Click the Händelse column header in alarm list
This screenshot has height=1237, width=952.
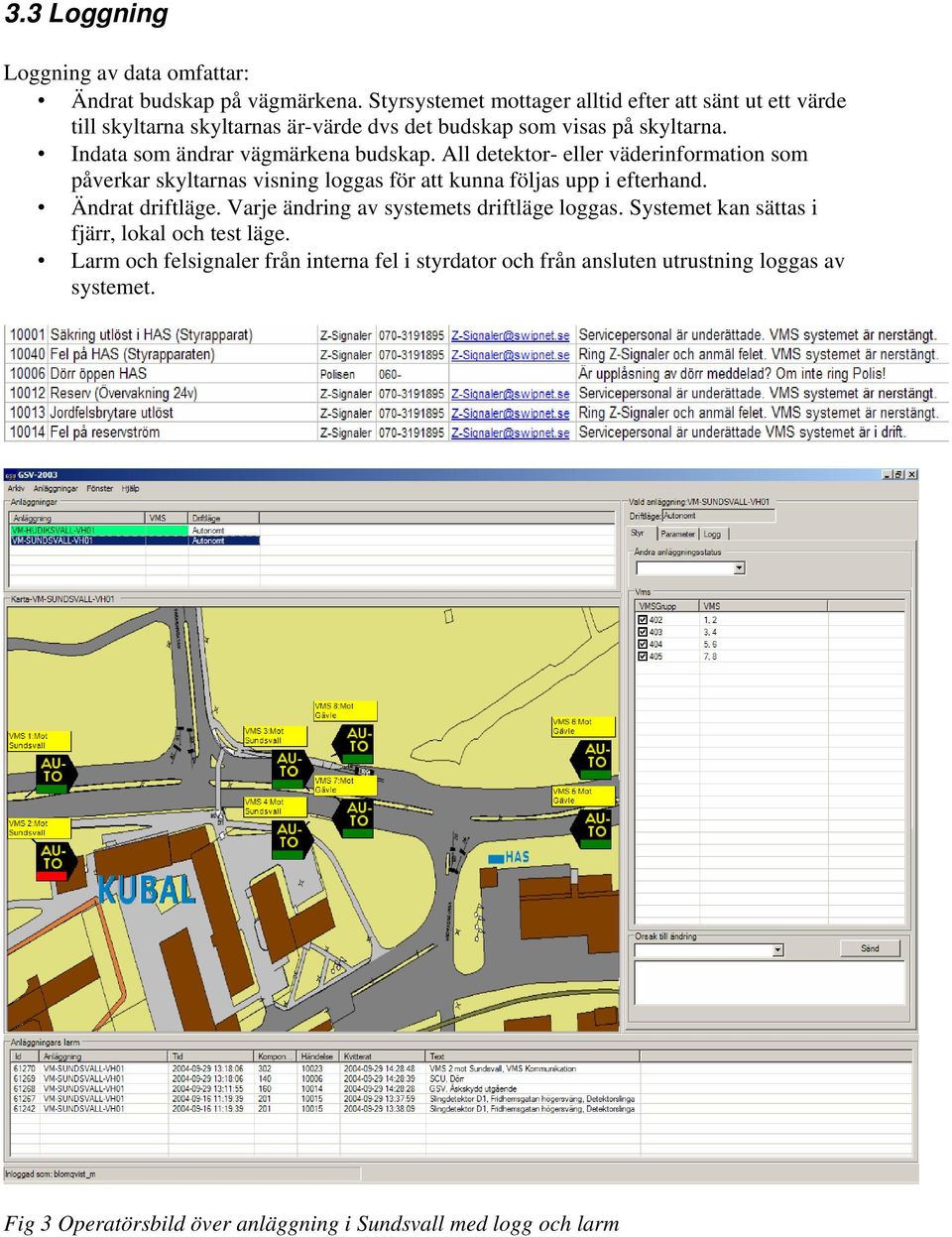coord(319,1056)
